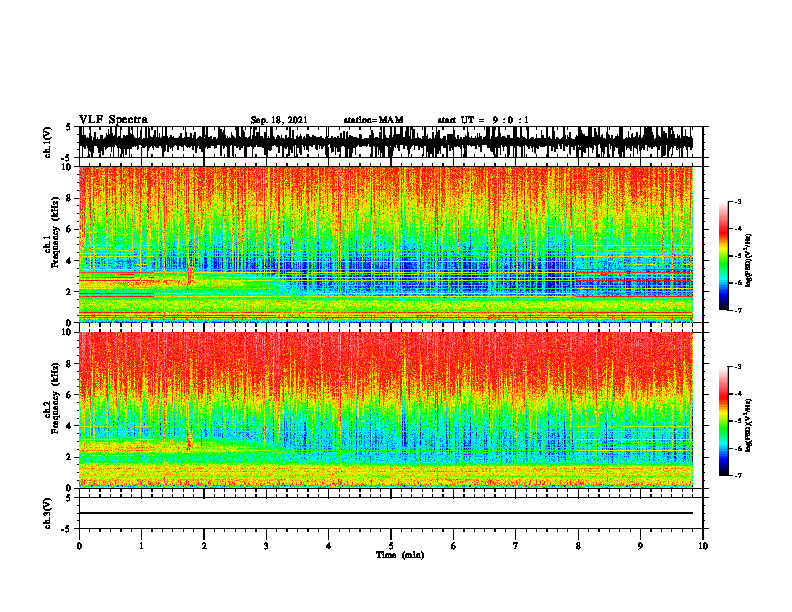Click the ch.2 spectrogram color bar
The height and width of the screenshot is (612, 792).
[x=724, y=421]
